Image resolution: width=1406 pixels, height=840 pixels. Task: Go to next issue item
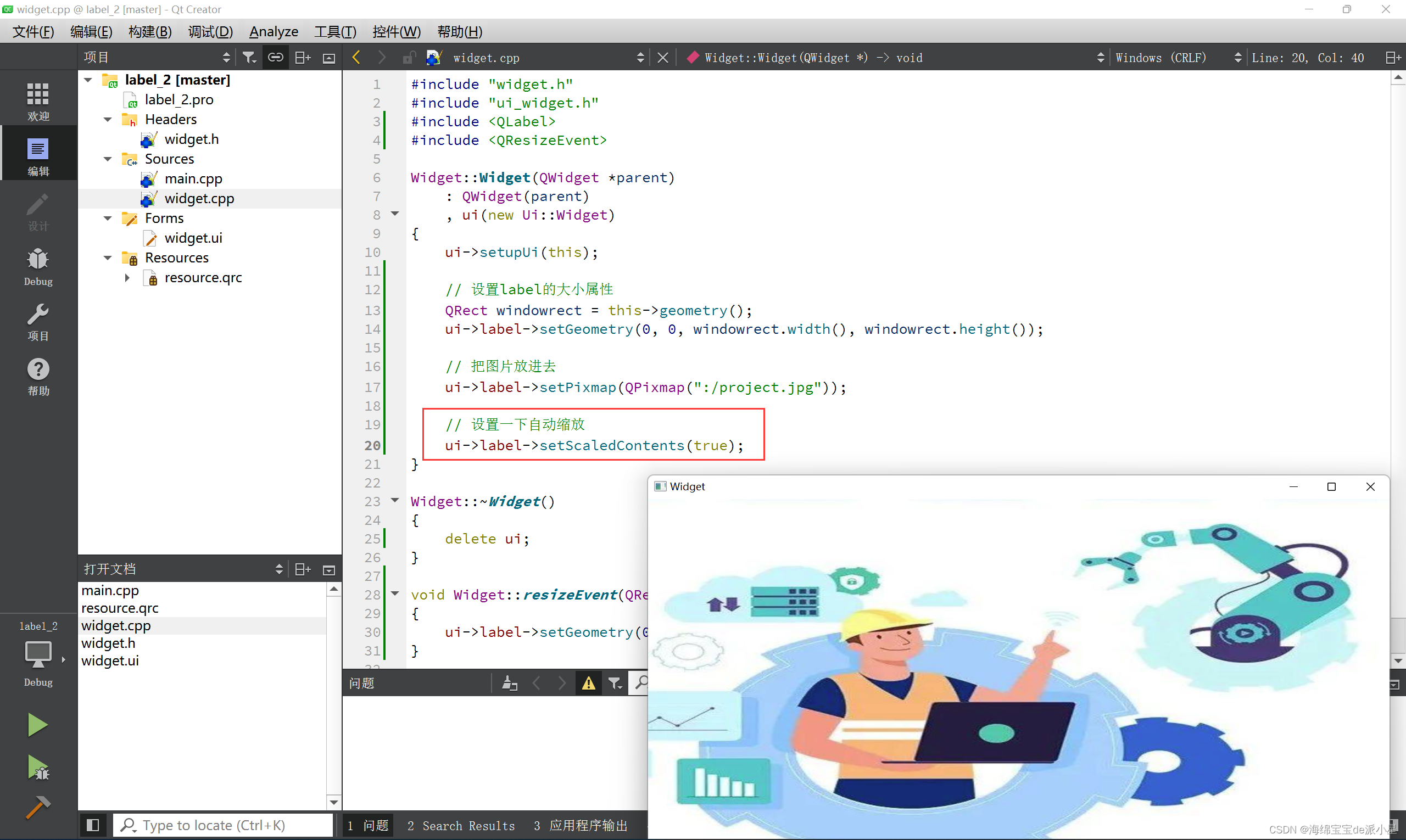click(x=562, y=683)
